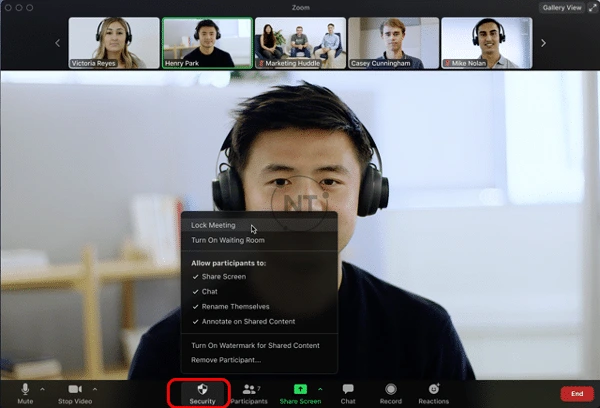Select Casey Cunningham video thumbnail
This screenshot has height=408, width=600.
click(393, 43)
